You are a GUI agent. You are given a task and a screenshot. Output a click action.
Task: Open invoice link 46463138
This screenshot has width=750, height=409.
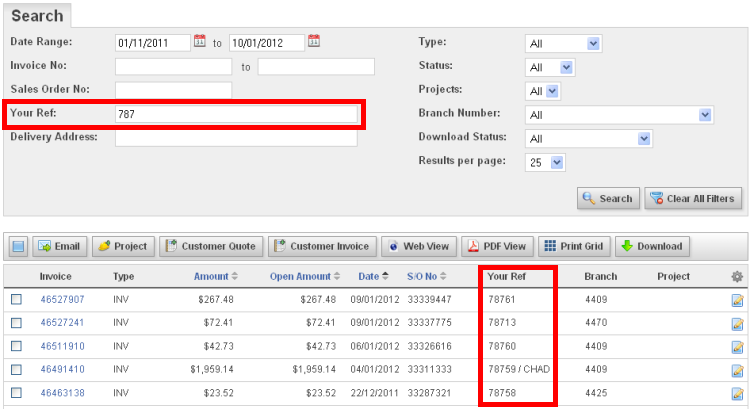tap(62, 393)
